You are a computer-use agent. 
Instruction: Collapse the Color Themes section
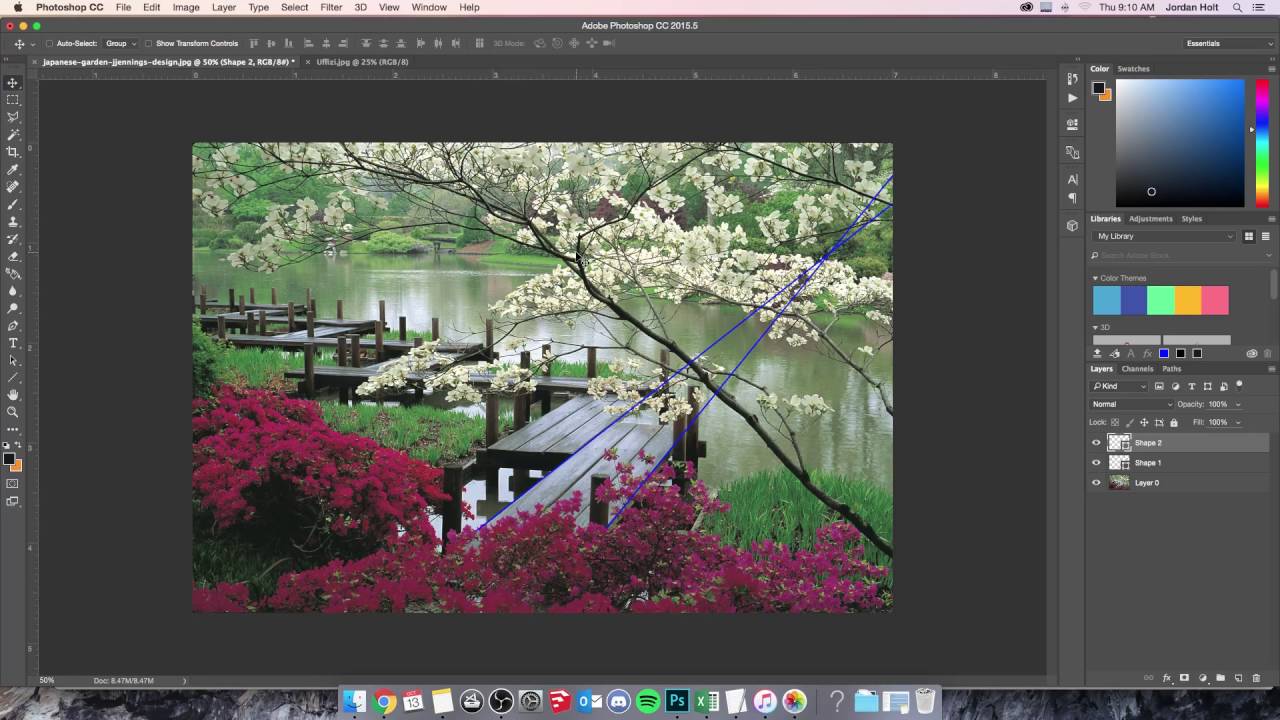tap(1095, 278)
